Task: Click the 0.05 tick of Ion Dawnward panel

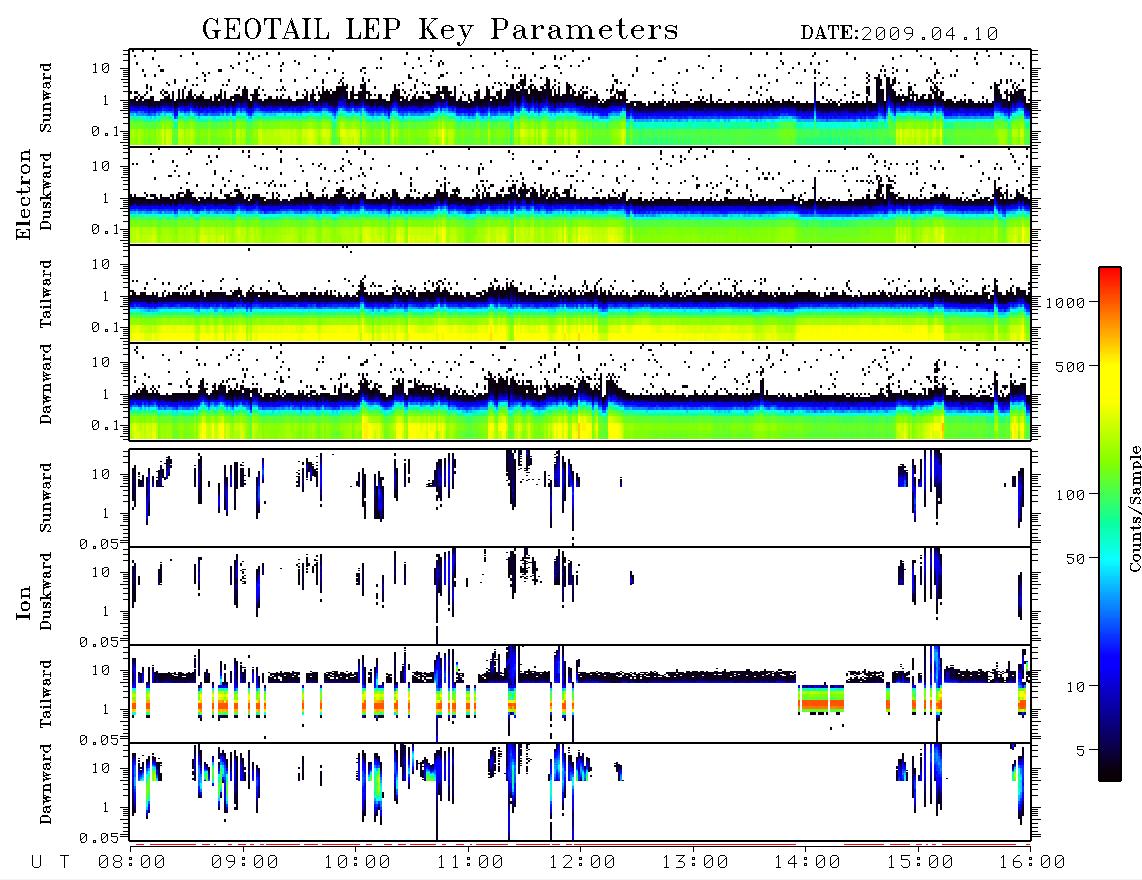Action: tap(98, 838)
